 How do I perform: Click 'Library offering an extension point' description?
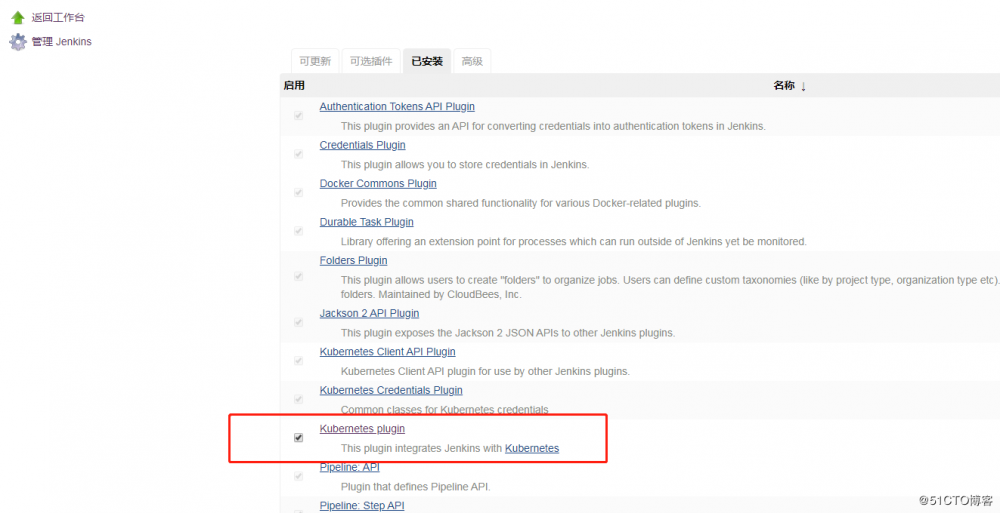click(x=574, y=241)
